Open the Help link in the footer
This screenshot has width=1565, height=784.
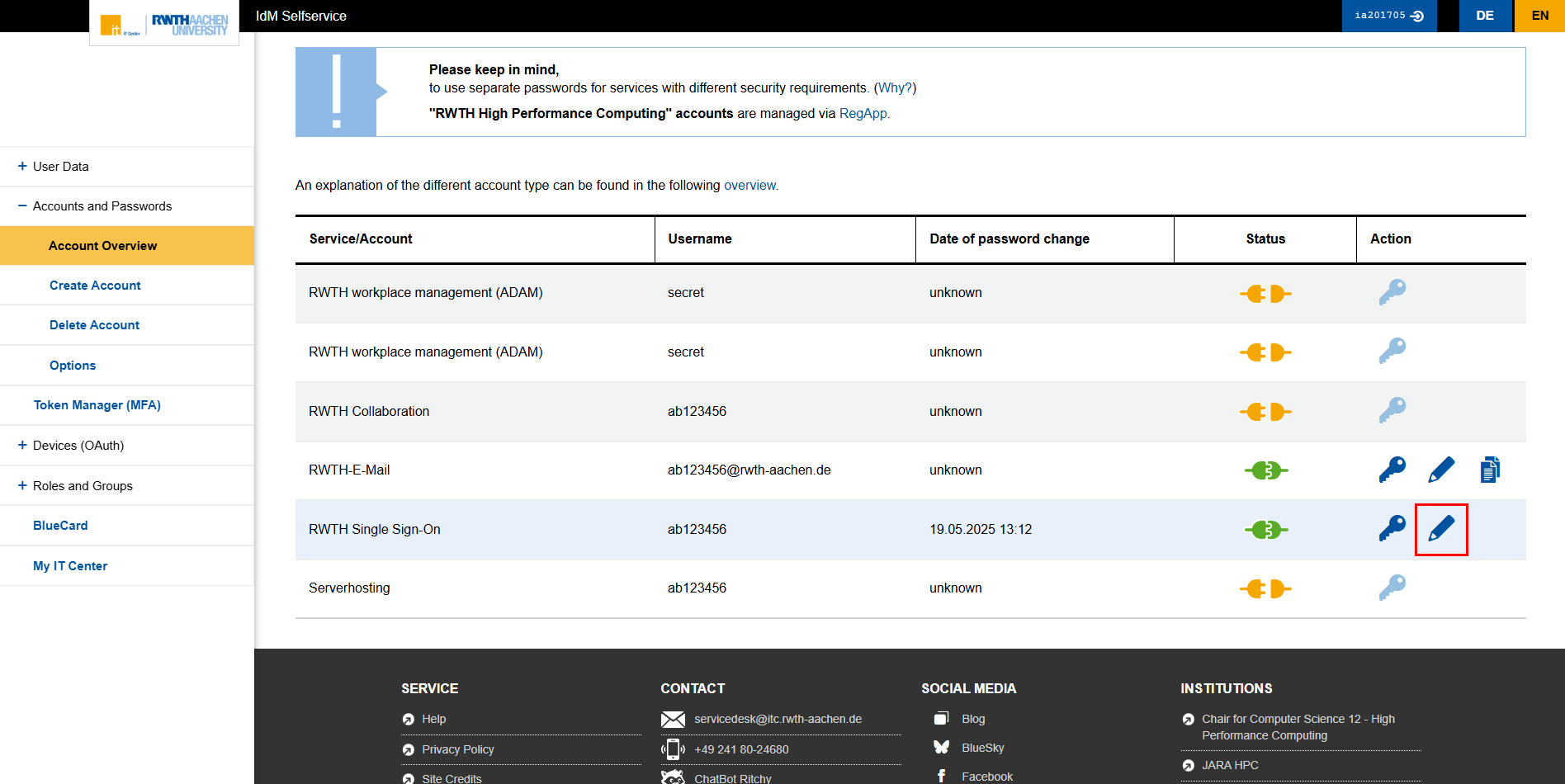[x=434, y=720]
